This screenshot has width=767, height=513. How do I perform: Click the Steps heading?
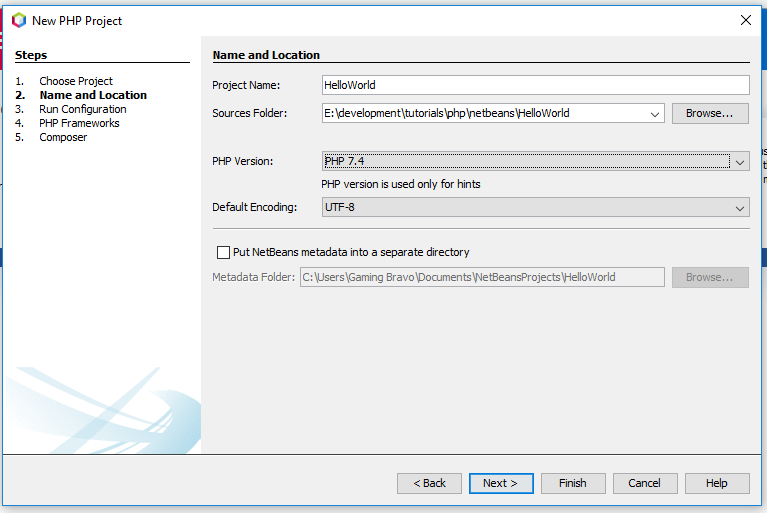coord(31,55)
